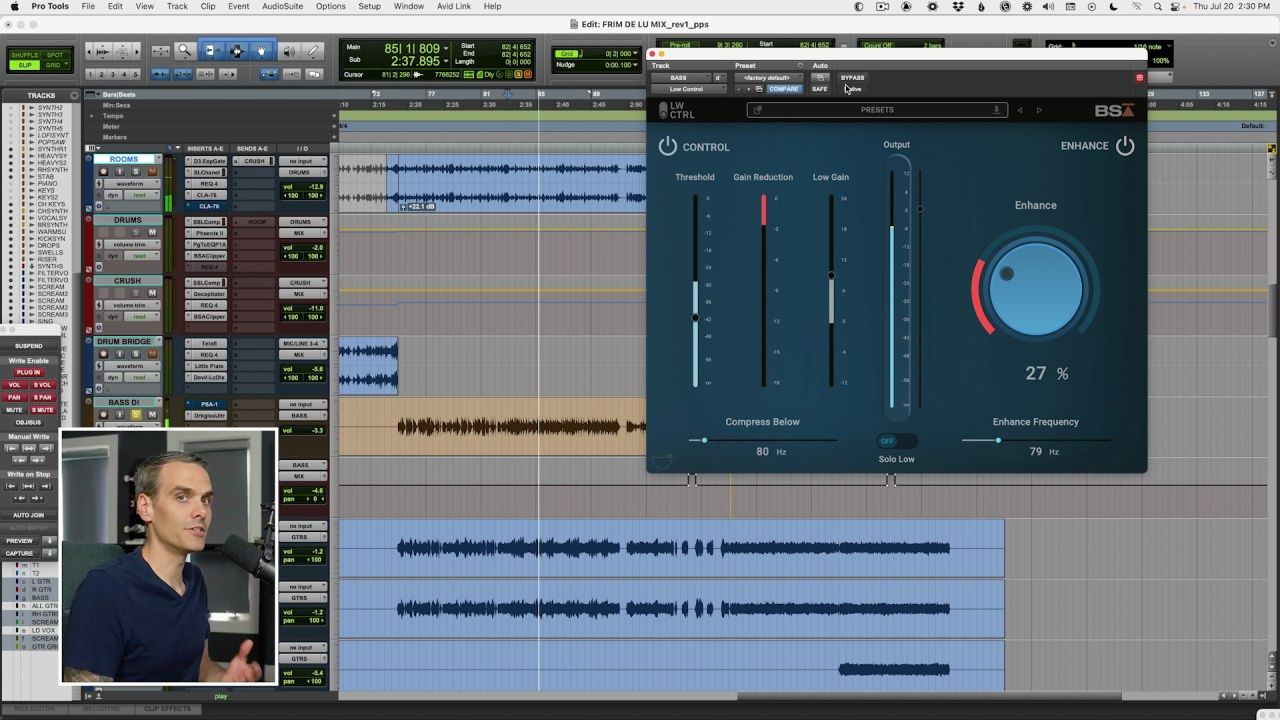The image size is (1280, 720).
Task: Click the BYPASS button
Action: (852, 77)
